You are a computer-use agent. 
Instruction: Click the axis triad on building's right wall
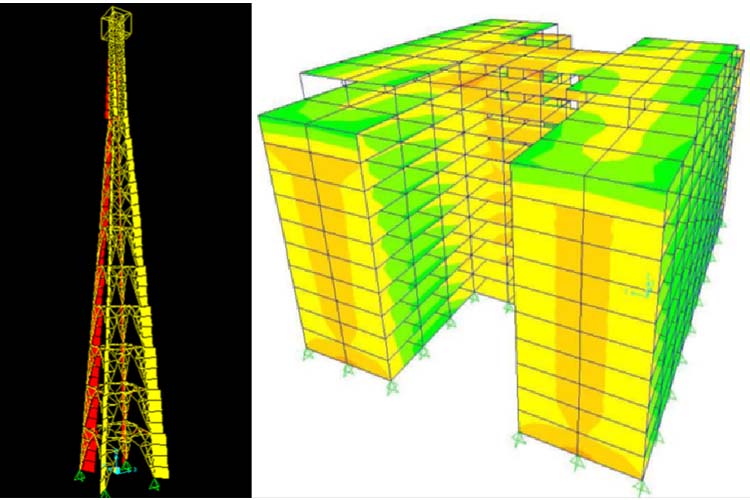pos(638,291)
